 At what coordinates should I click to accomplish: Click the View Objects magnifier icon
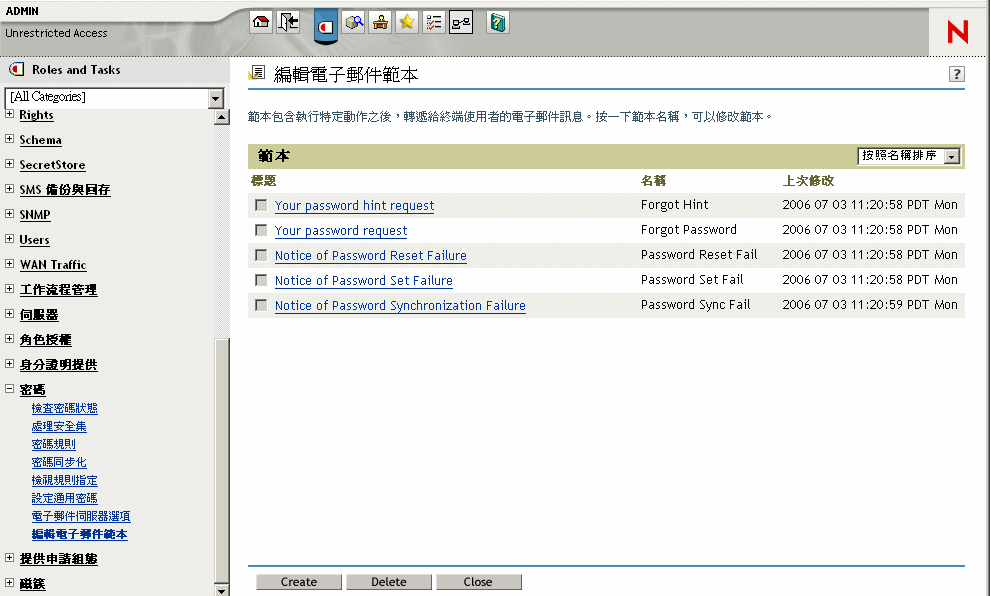[354, 21]
